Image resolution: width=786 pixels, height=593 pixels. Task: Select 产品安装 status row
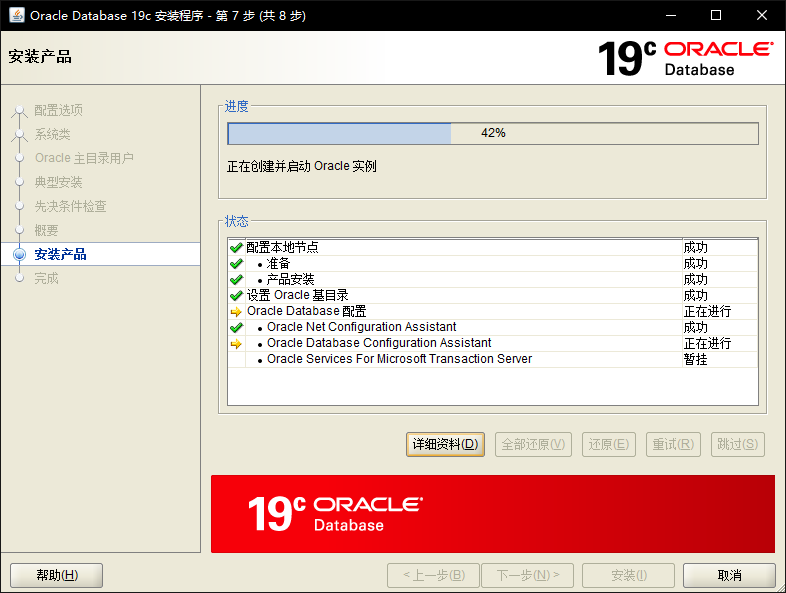pyautogui.click(x=493, y=280)
